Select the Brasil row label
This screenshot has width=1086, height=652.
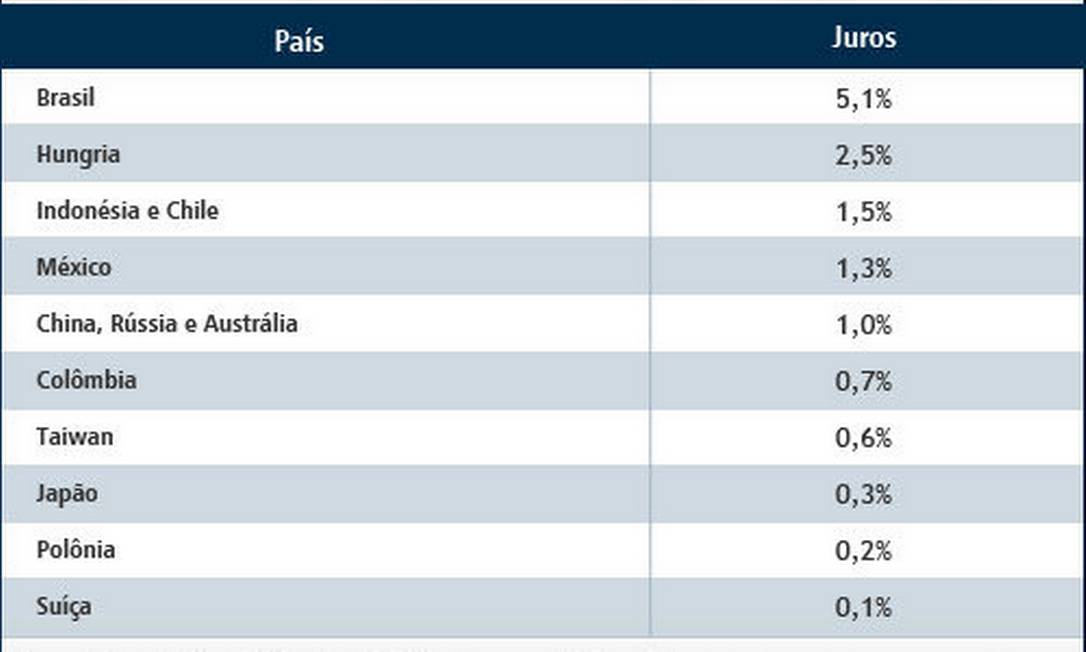(x=66, y=98)
